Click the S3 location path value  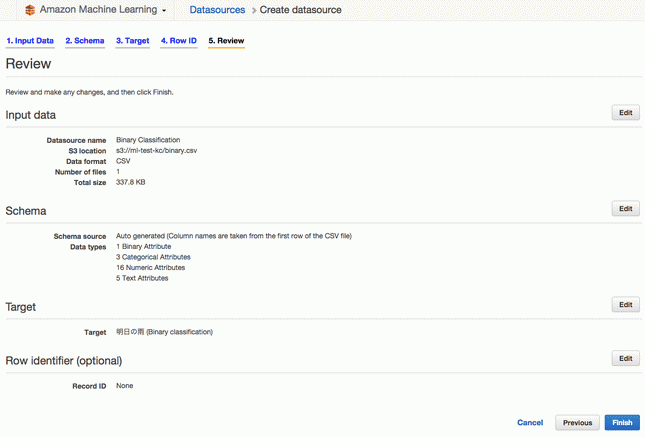pyautogui.click(x=156, y=151)
